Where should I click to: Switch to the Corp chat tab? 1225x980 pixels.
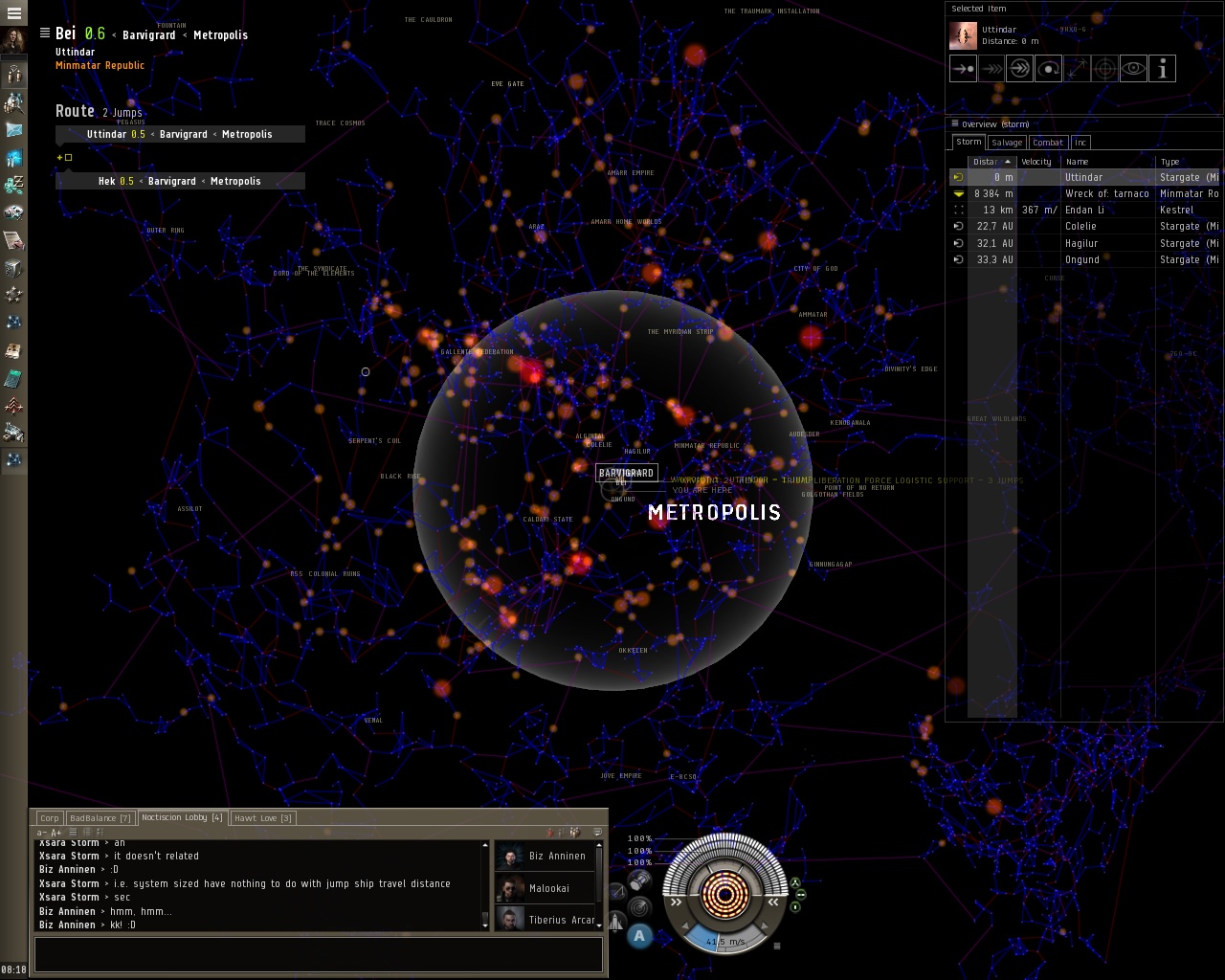[x=50, y=818]
